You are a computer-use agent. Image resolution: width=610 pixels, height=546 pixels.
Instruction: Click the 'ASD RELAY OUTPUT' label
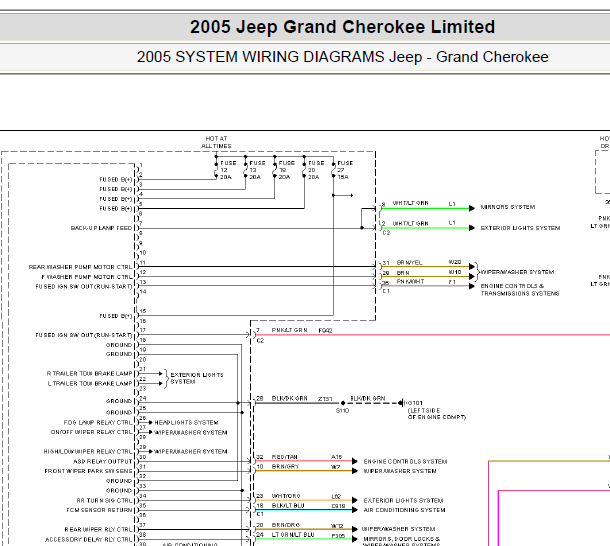(x=103, y=462)
